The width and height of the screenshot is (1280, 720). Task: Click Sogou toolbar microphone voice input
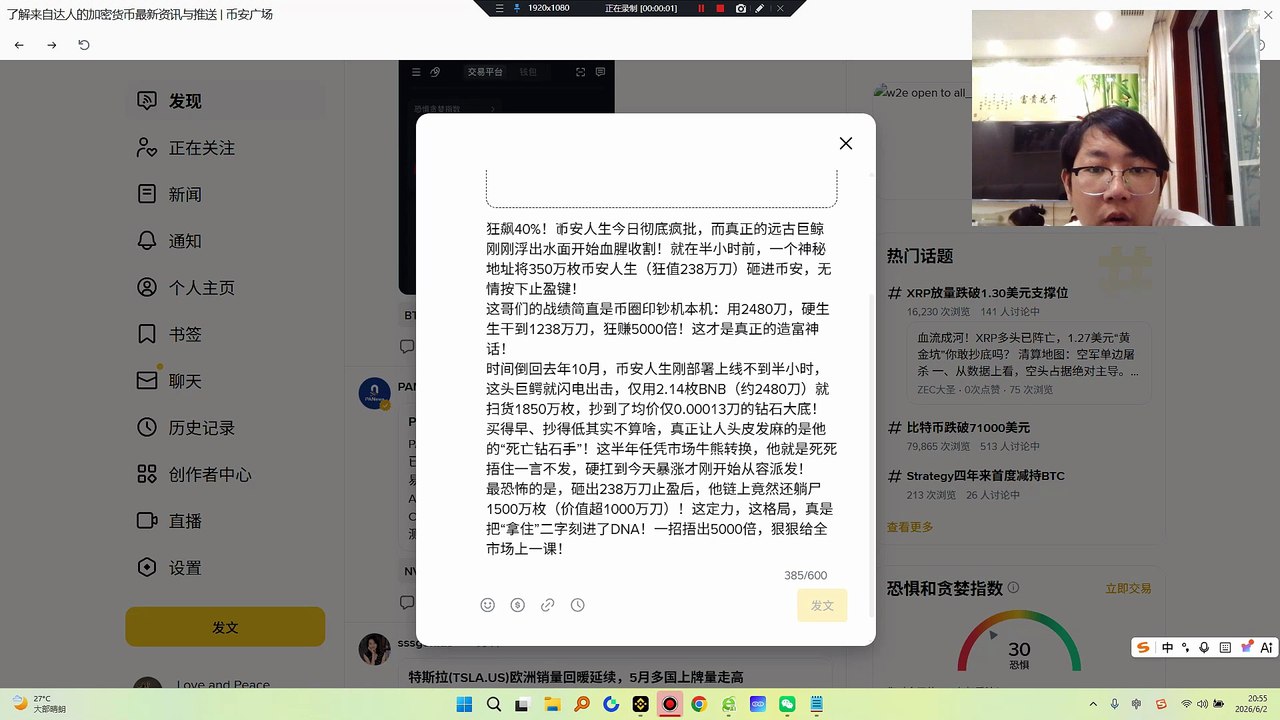[x=1204, y=648]
